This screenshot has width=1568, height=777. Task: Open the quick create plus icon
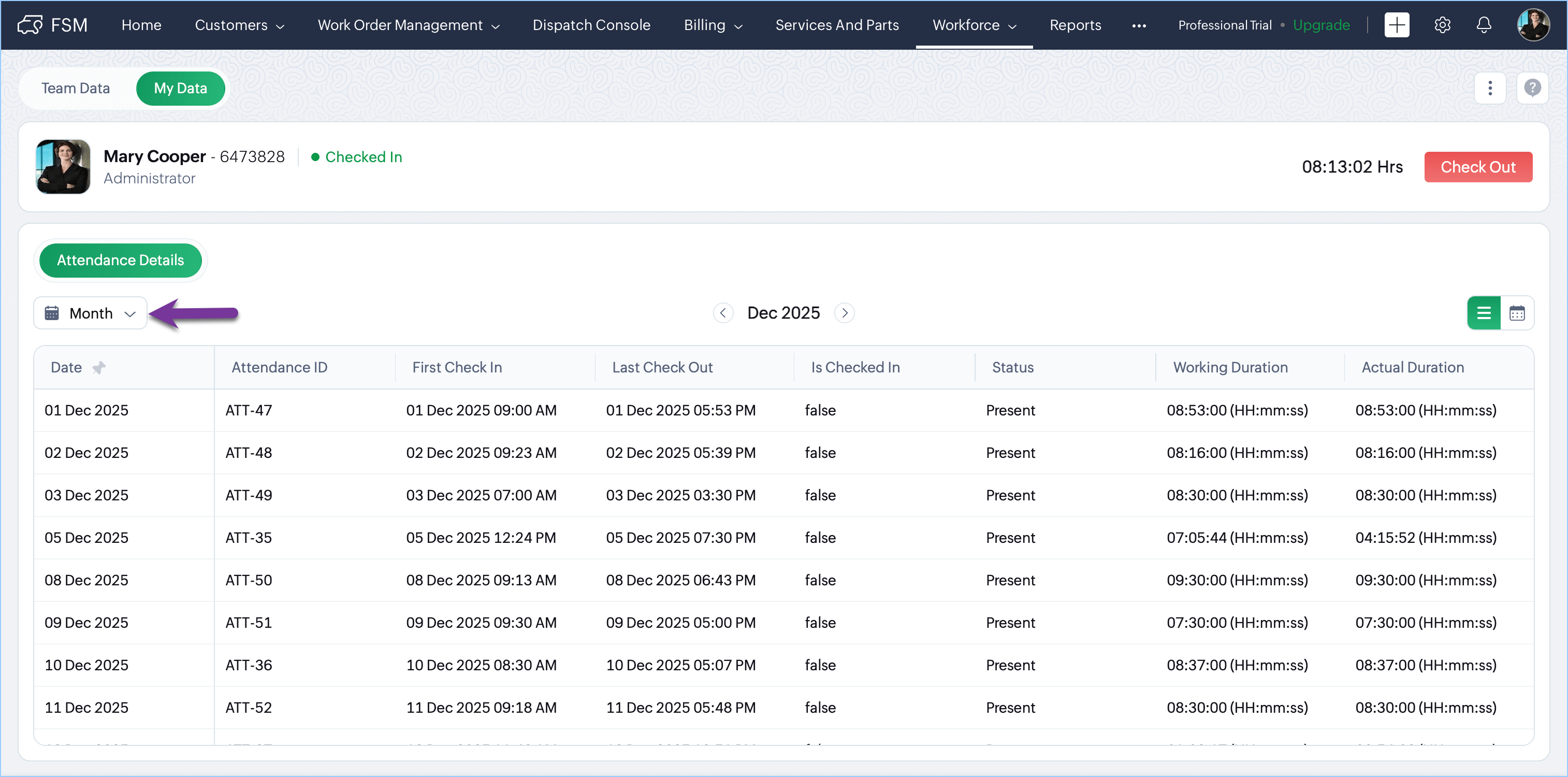click(1397, 25)
